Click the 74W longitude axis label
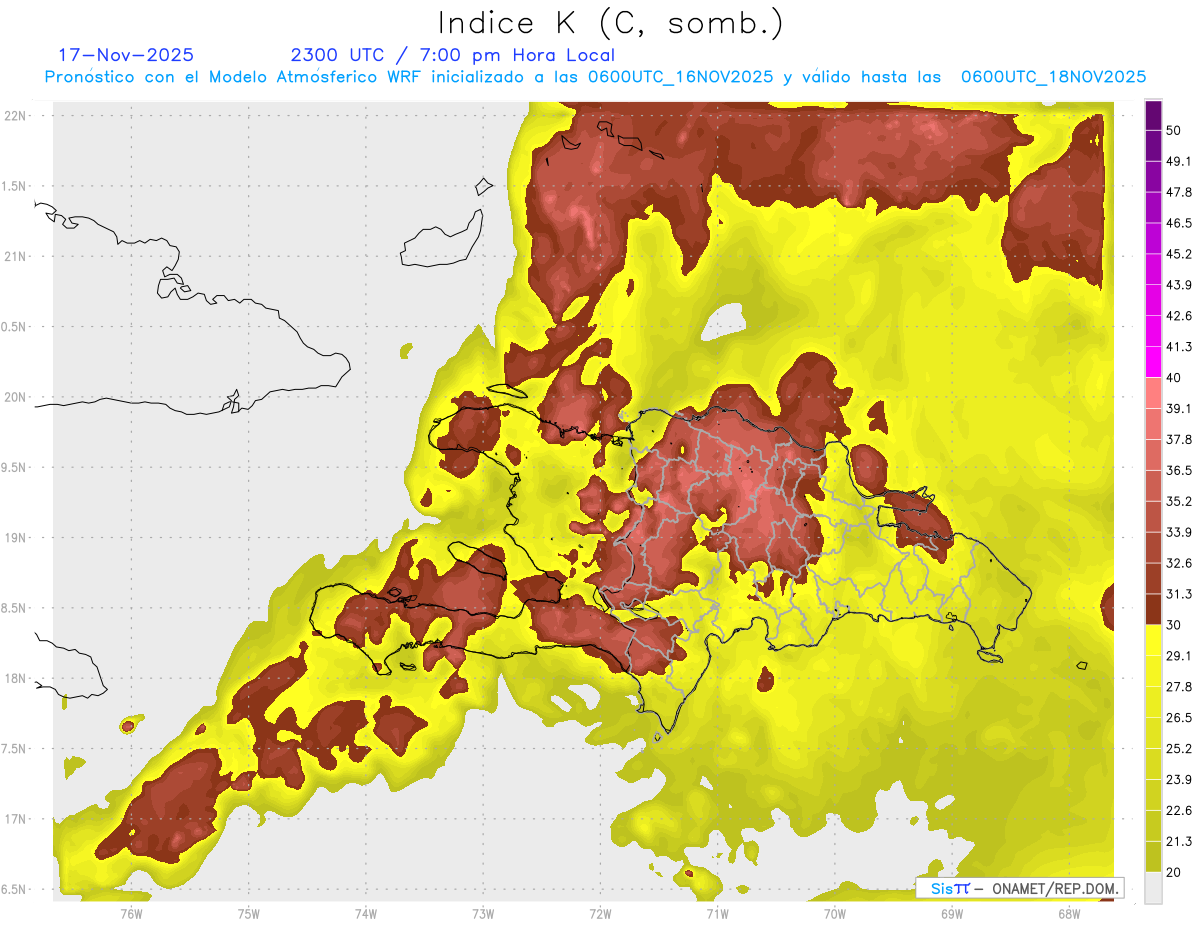 [x=366, y=913]
